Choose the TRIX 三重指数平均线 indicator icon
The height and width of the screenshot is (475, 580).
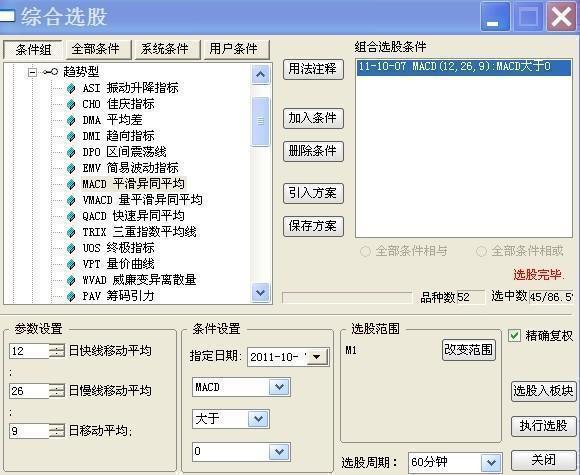click(x=70, y=232)
